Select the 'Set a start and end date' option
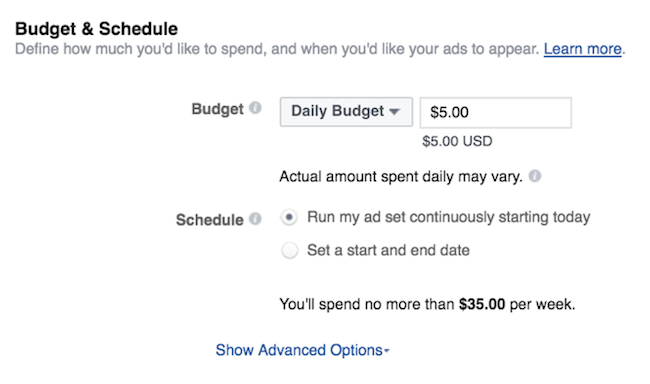Viewport: 650px width, 384px height. tap(289, 250)
